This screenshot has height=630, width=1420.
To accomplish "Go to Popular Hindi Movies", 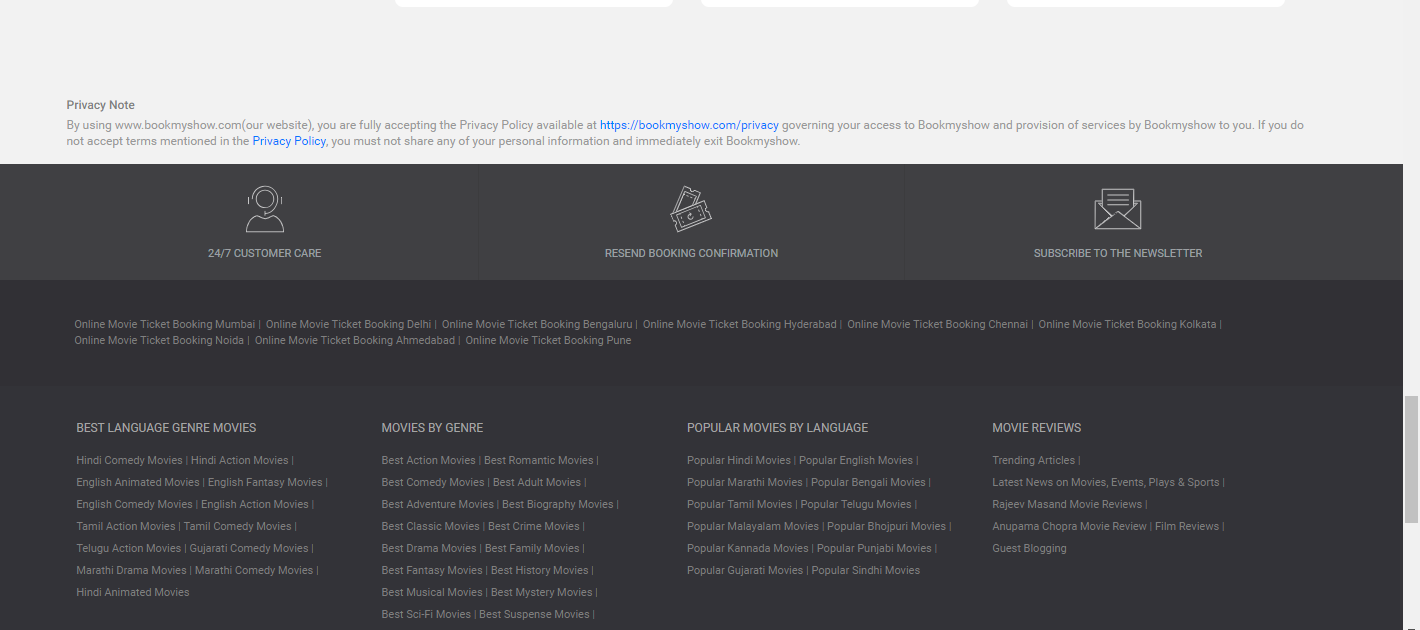I will pyautogui.click(x=739, y=460).
